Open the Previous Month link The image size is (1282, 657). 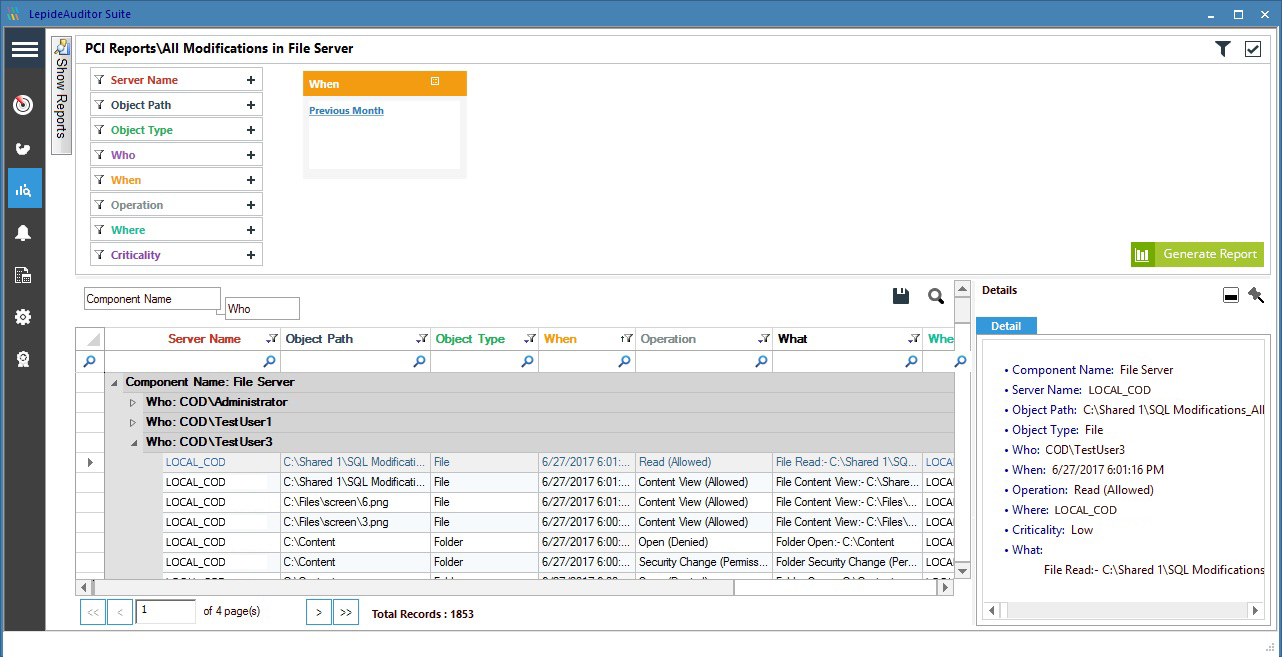pyautogui.click(x=346, y=111)
